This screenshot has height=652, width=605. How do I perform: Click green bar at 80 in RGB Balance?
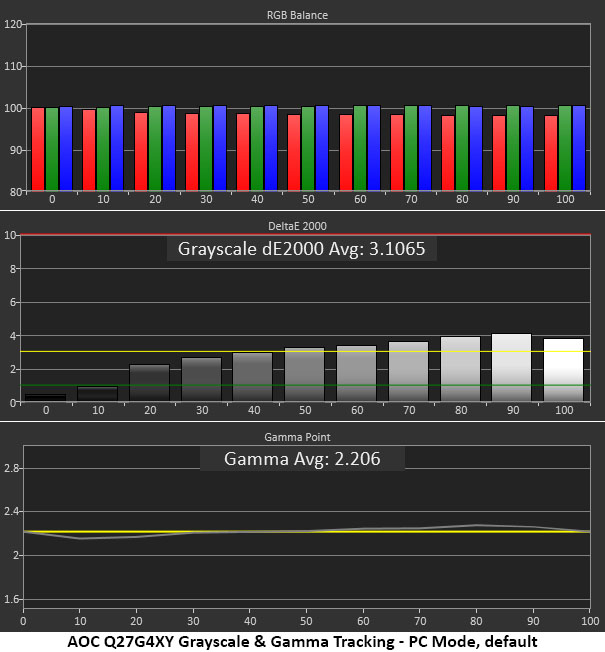pyautogui.click(x=462, y=148)
